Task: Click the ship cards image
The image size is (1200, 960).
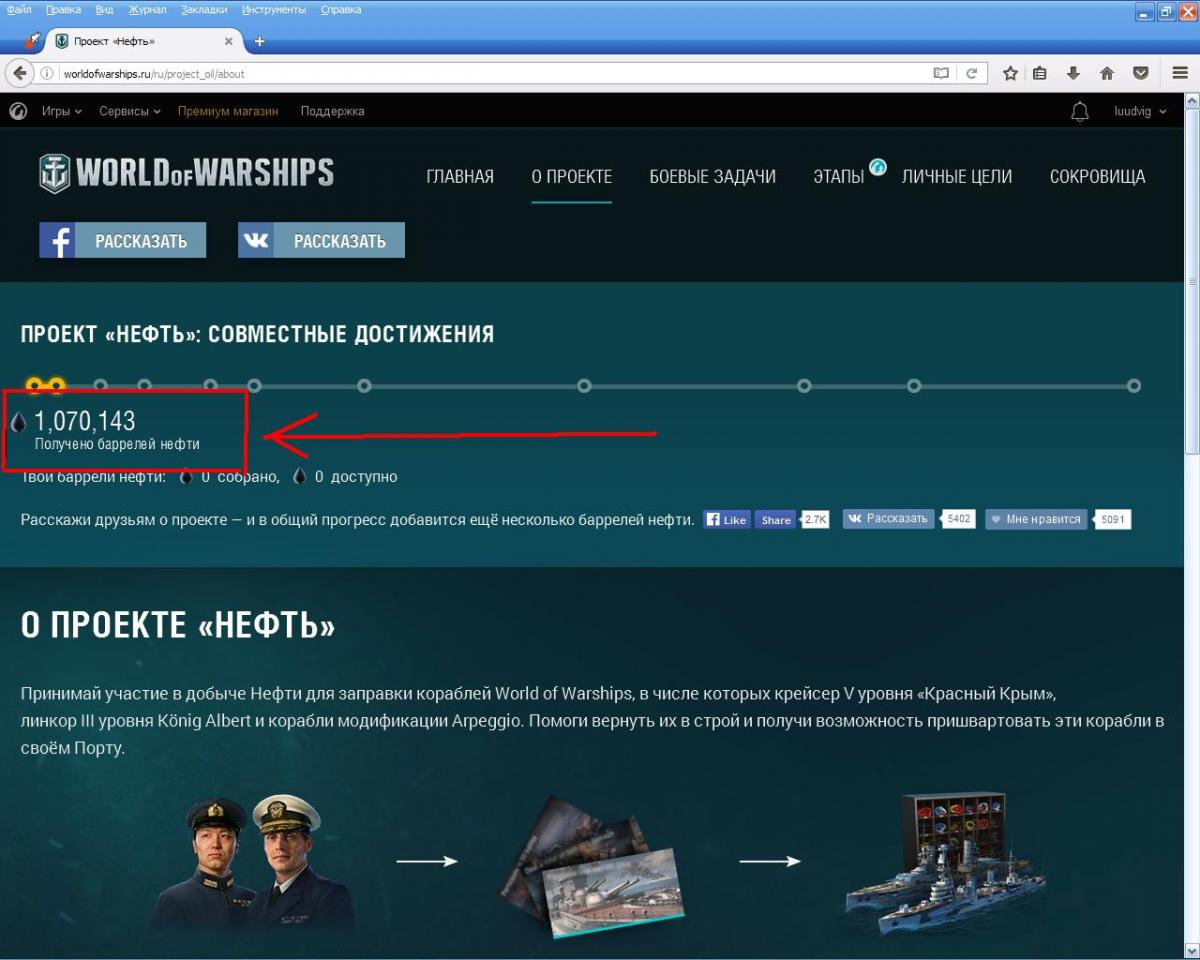Action: click(x=592, y=868)
